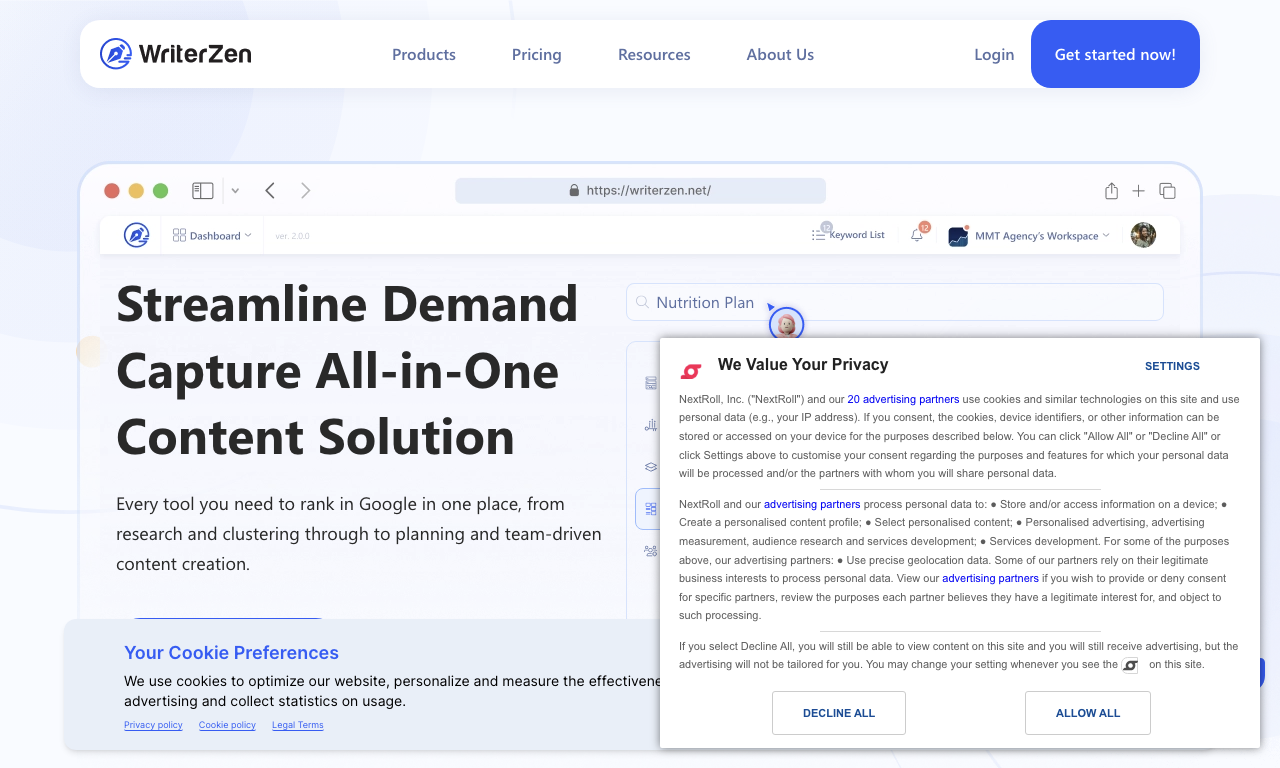The height and width of the screenshot is (768, 1280).
Task: Click the Privacy policy link
Action: pos(153,725)
